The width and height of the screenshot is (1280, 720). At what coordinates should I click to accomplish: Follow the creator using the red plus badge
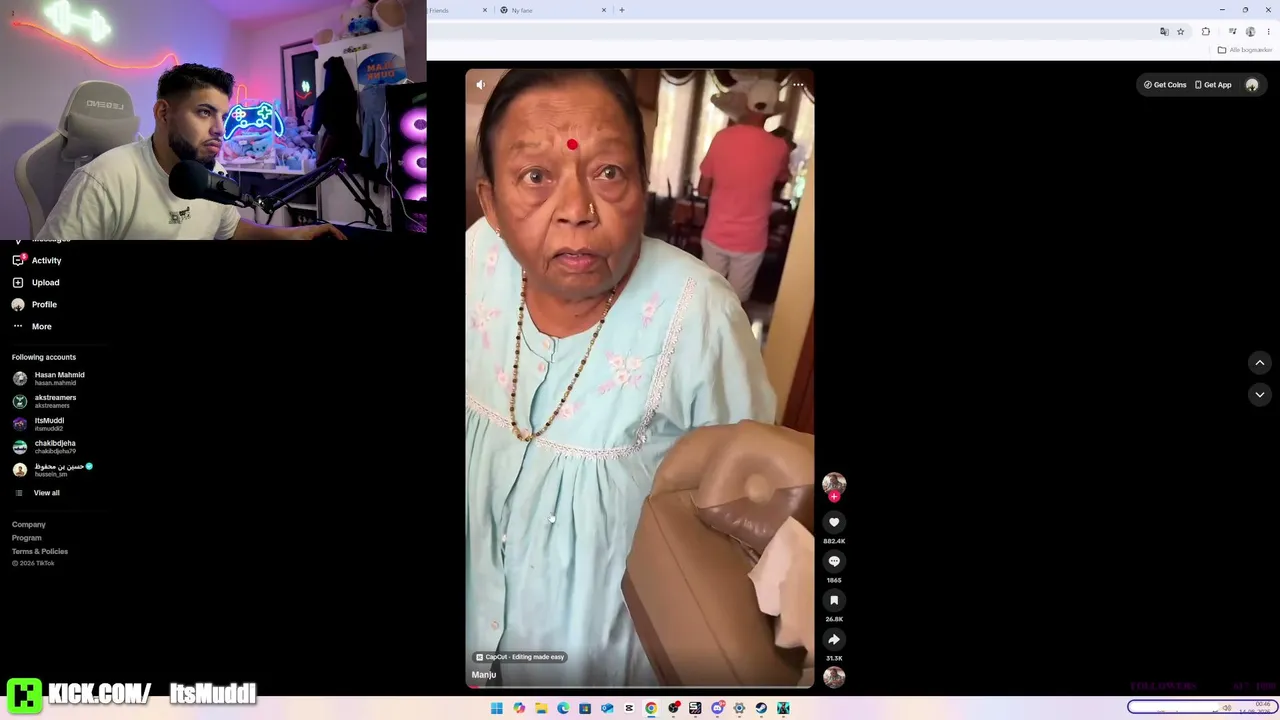834,496
